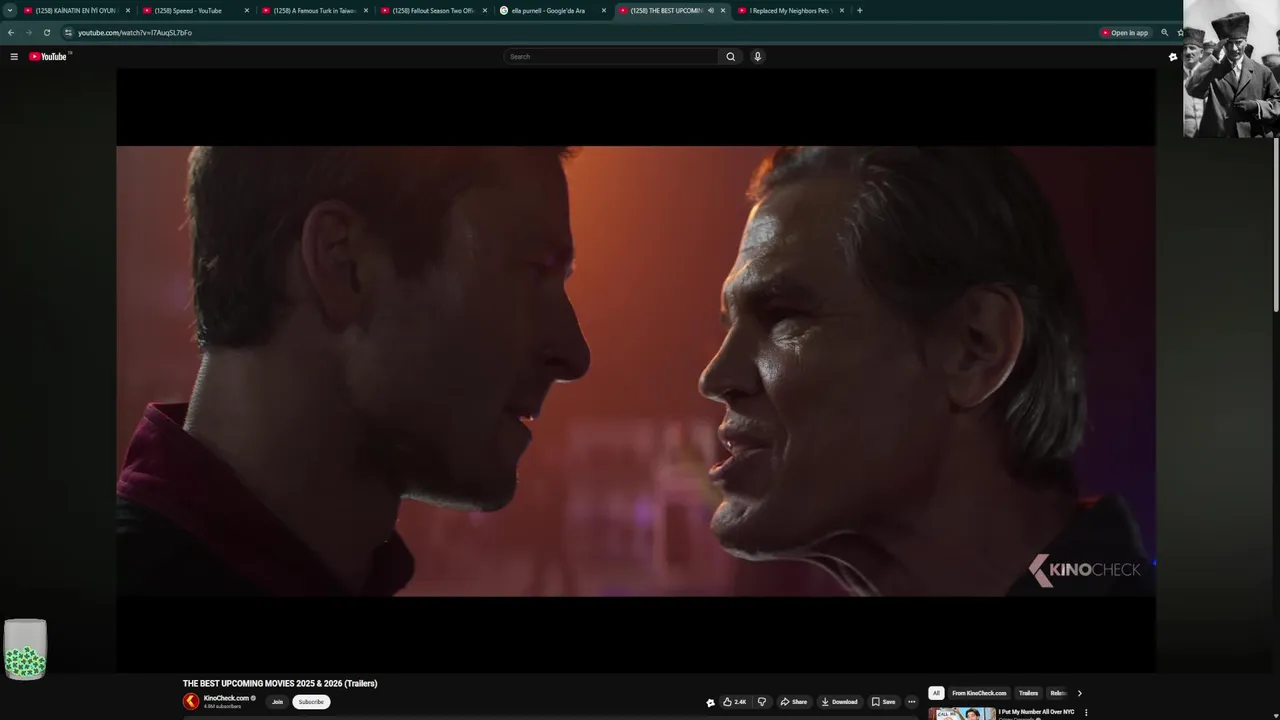Screen dimensions: 1280x720
Task: Click the green marbles jar widget
Action: click(25, 650)
